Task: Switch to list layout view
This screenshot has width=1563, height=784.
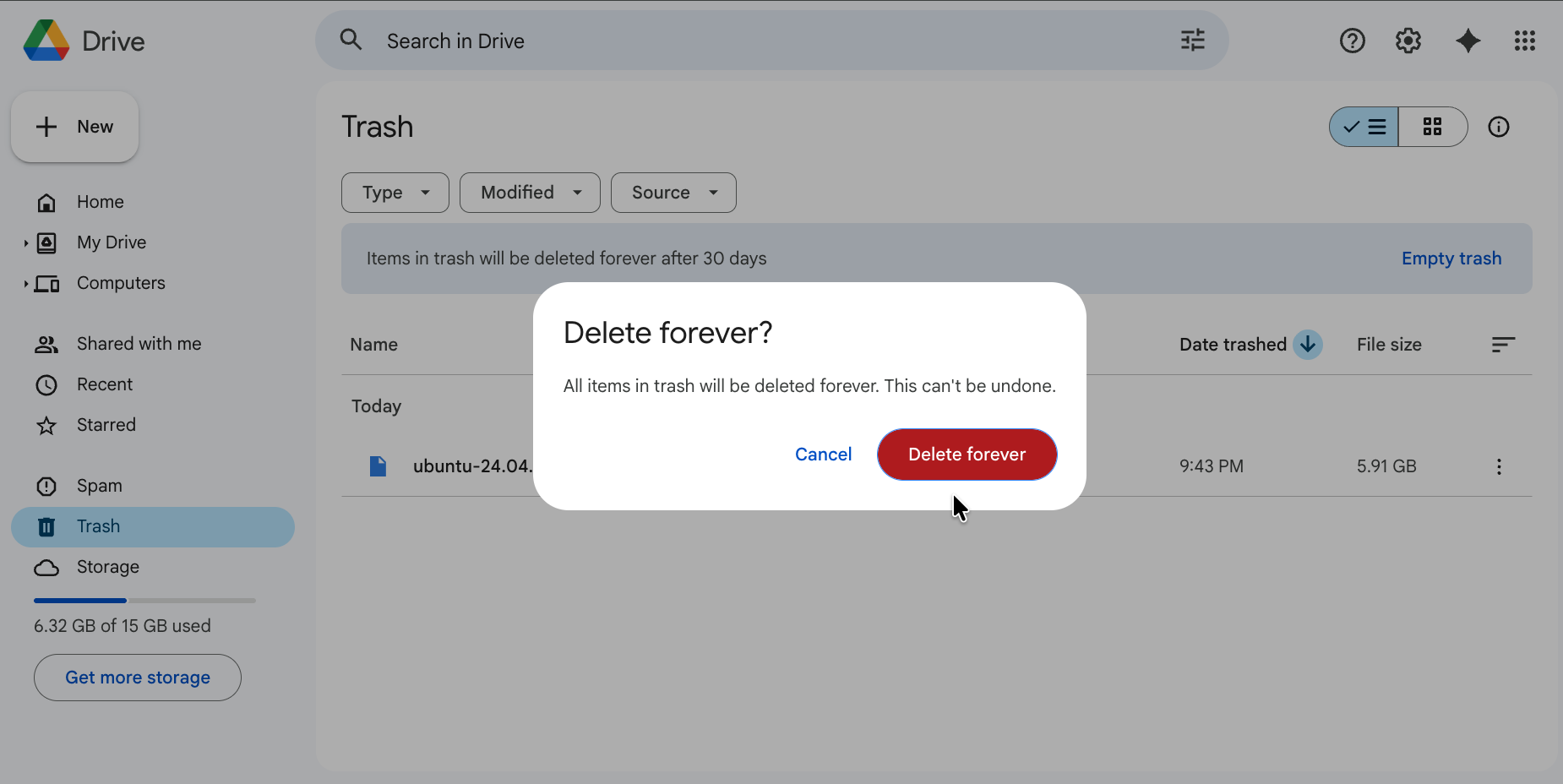Action: 1364,127
